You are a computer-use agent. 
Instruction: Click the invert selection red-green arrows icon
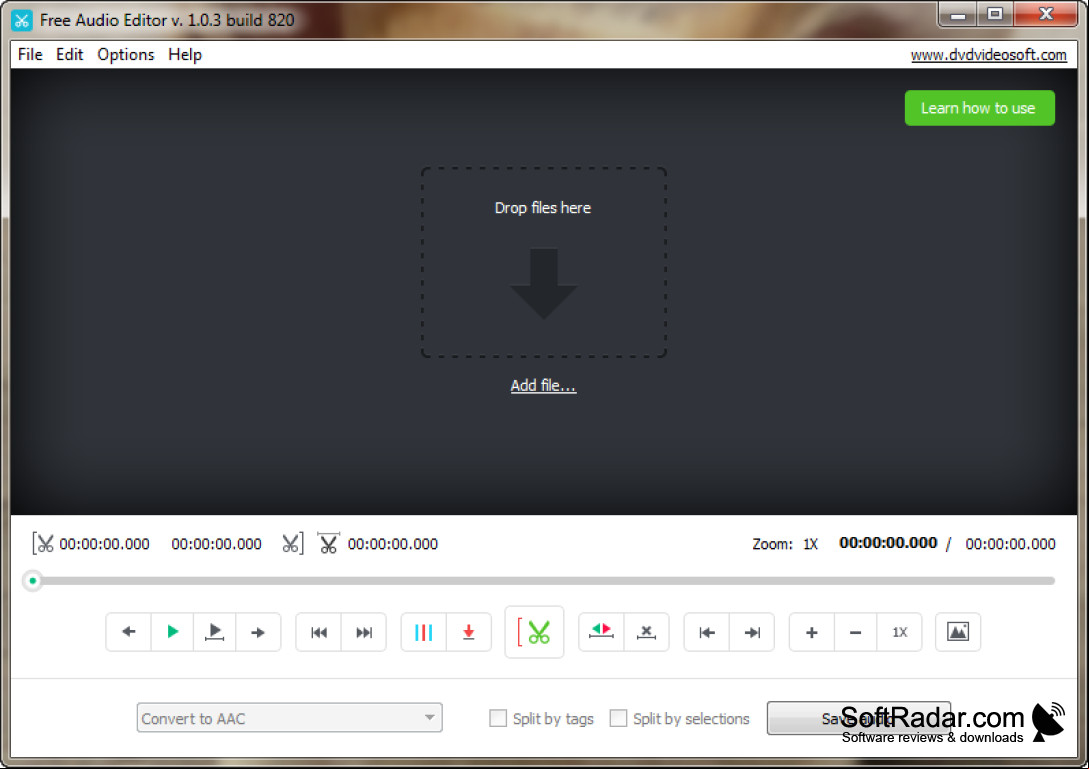(x=601, y=632)
